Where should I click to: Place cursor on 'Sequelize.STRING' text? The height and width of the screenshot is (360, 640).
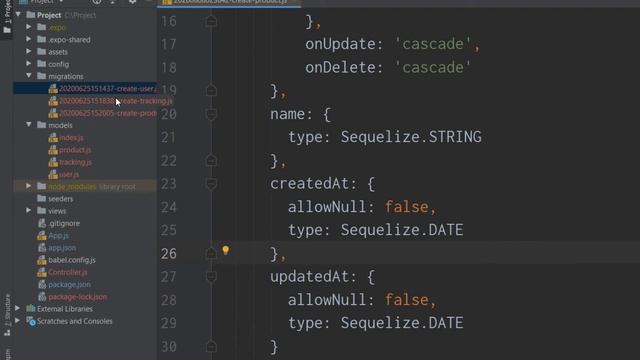coord(411,137)
